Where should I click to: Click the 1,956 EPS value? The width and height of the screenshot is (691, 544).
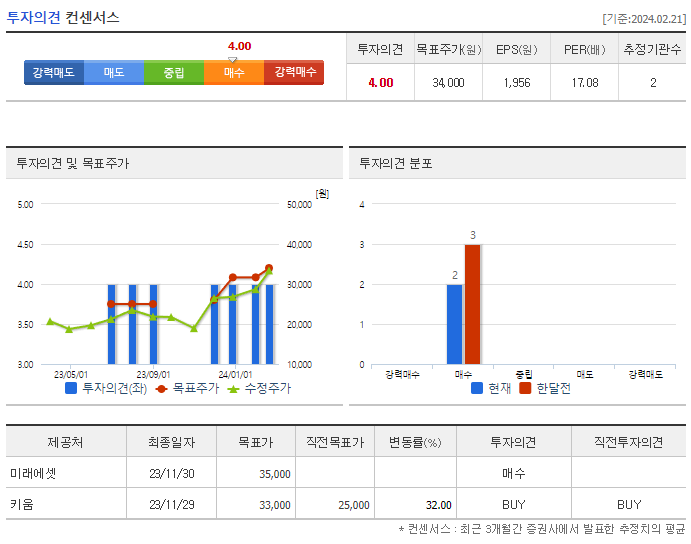coord(517,82)
